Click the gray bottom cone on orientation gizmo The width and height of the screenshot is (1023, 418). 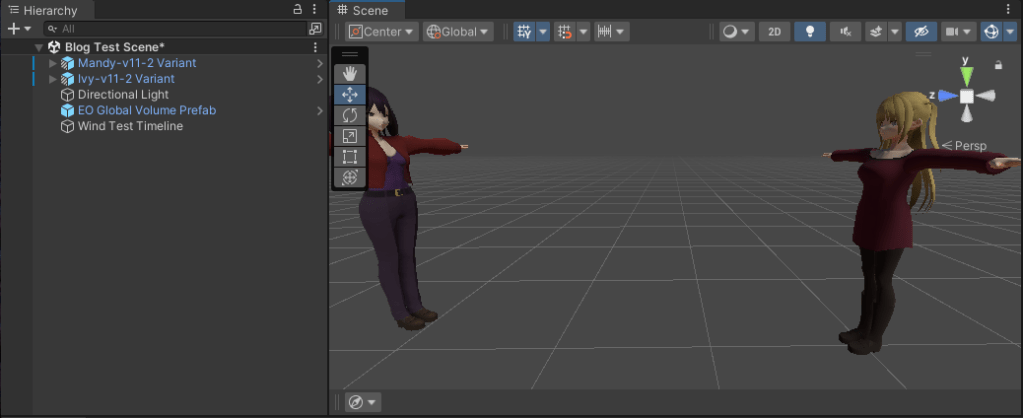(966, 114)
